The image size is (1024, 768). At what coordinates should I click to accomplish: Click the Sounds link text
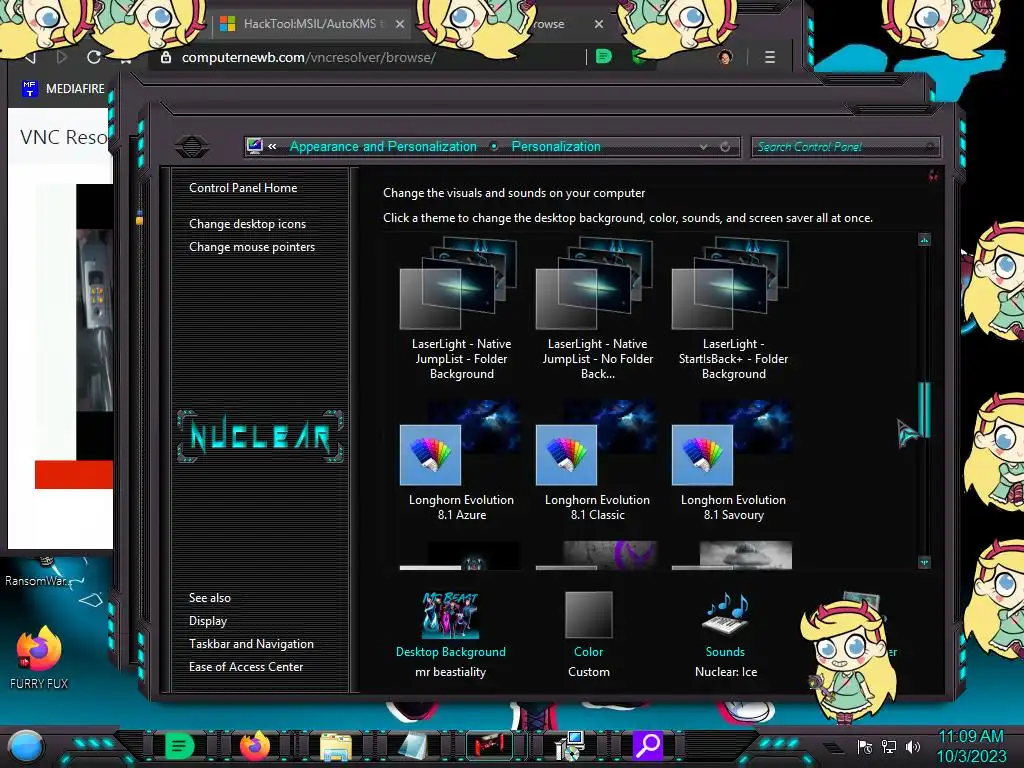[725, 652]
